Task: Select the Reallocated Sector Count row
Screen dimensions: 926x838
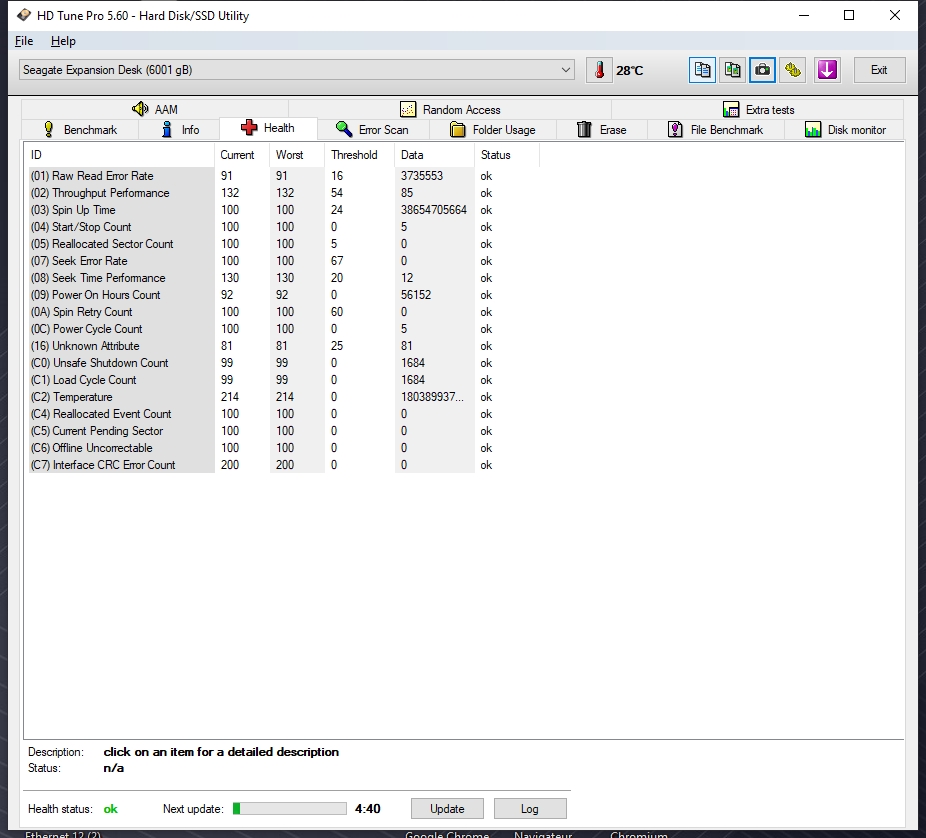Action: [112, 244]
